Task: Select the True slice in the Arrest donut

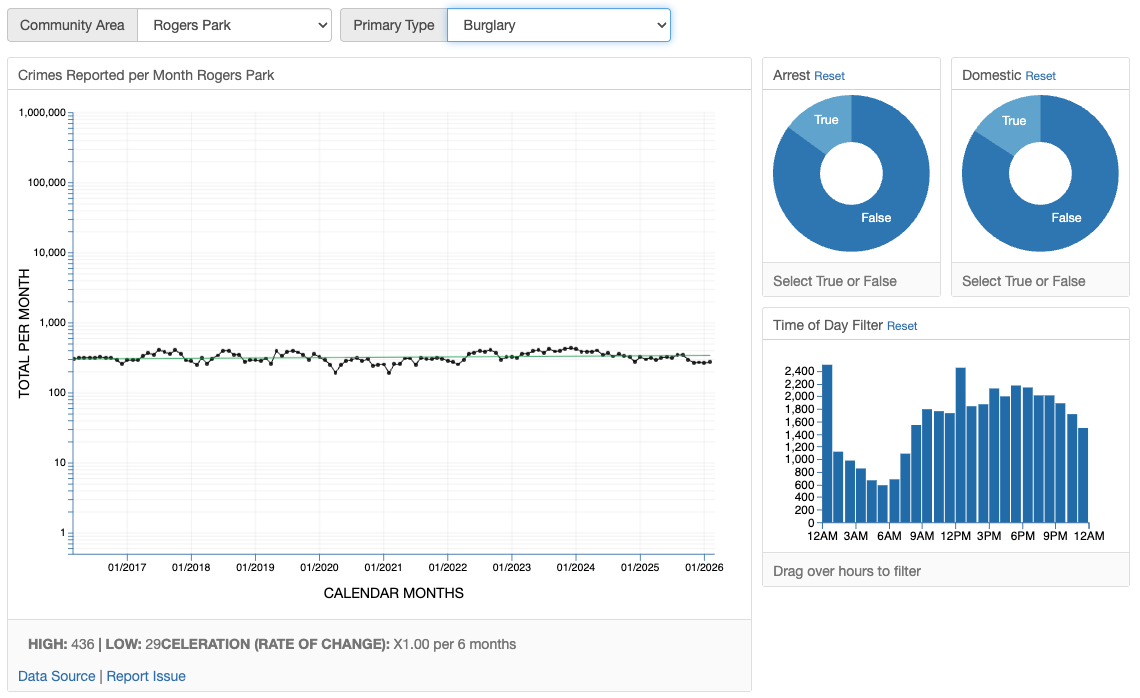Action: coord(826,120)
